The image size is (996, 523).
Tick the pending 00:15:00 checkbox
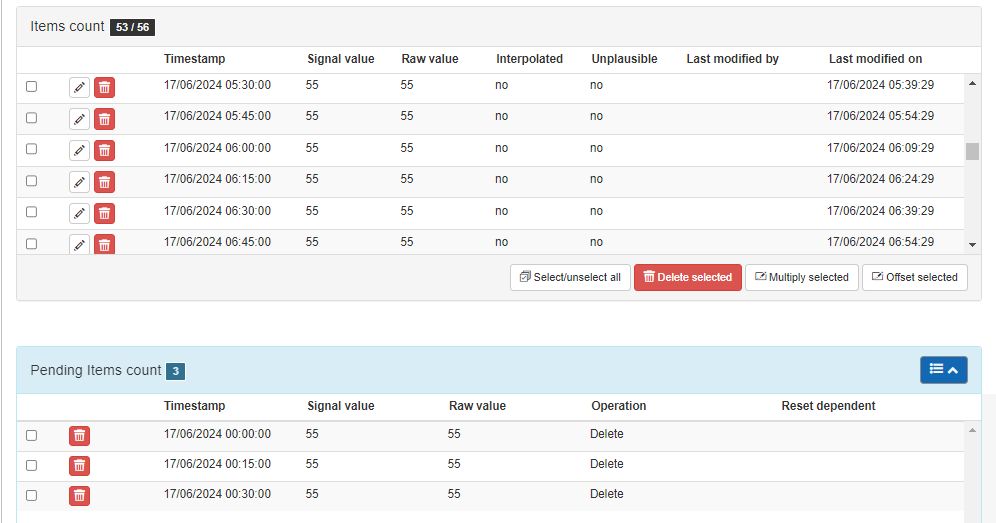(31, 465)
